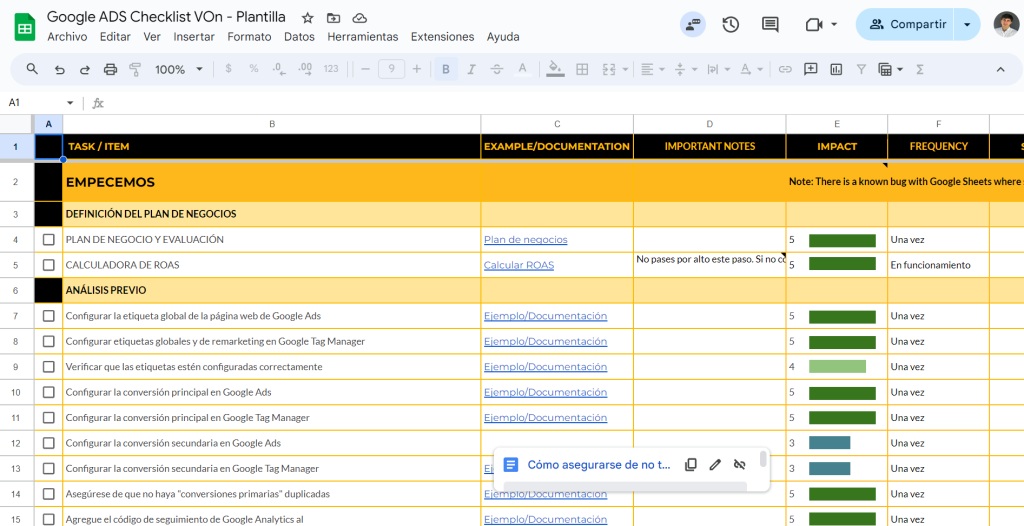The width and height of the screenshot is (1024, 526).
Task: Check the box for PLAN DE NEGOCIO Y EVALUACIÓN
Action: point(49,240)
